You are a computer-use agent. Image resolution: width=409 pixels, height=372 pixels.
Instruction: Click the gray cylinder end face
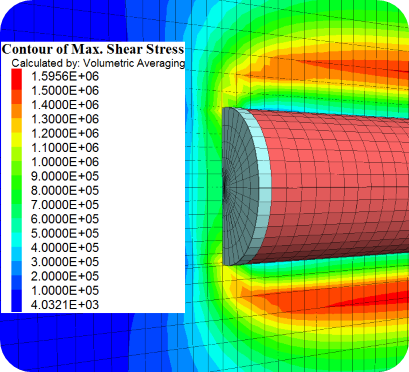click(x=240, y=187)
